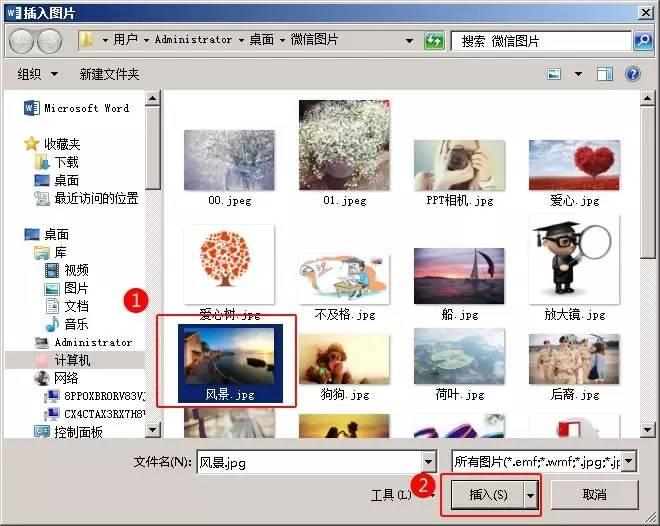Select 桌面 under 收藏夹
Image resolution: width=660 pixels, height=526 pixels.
(x=56, y=180)
